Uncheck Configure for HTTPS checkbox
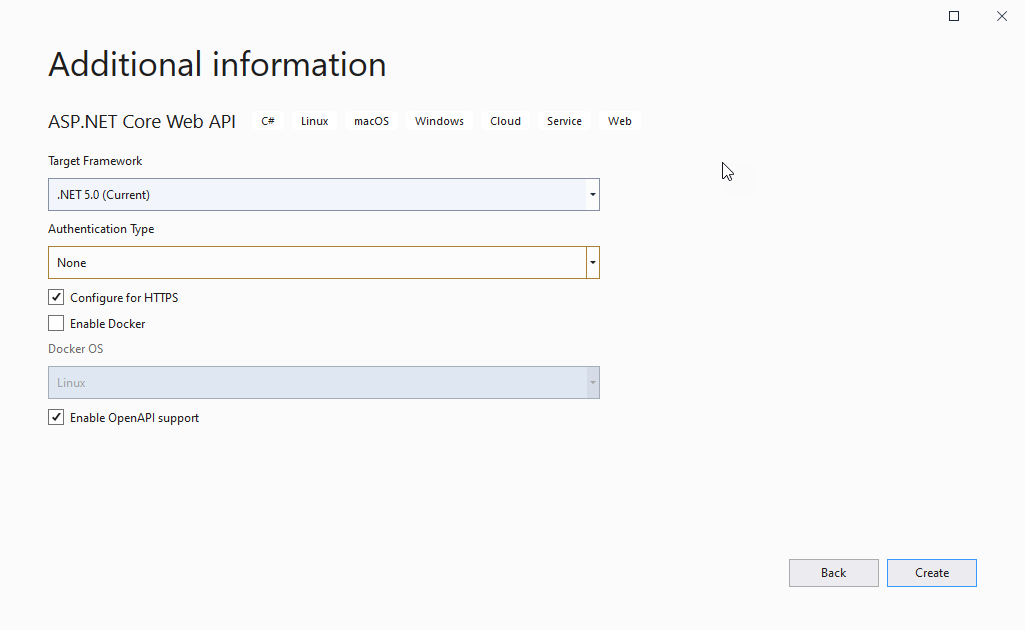Viewport: 1025px width, 630px height. [56, 297]
